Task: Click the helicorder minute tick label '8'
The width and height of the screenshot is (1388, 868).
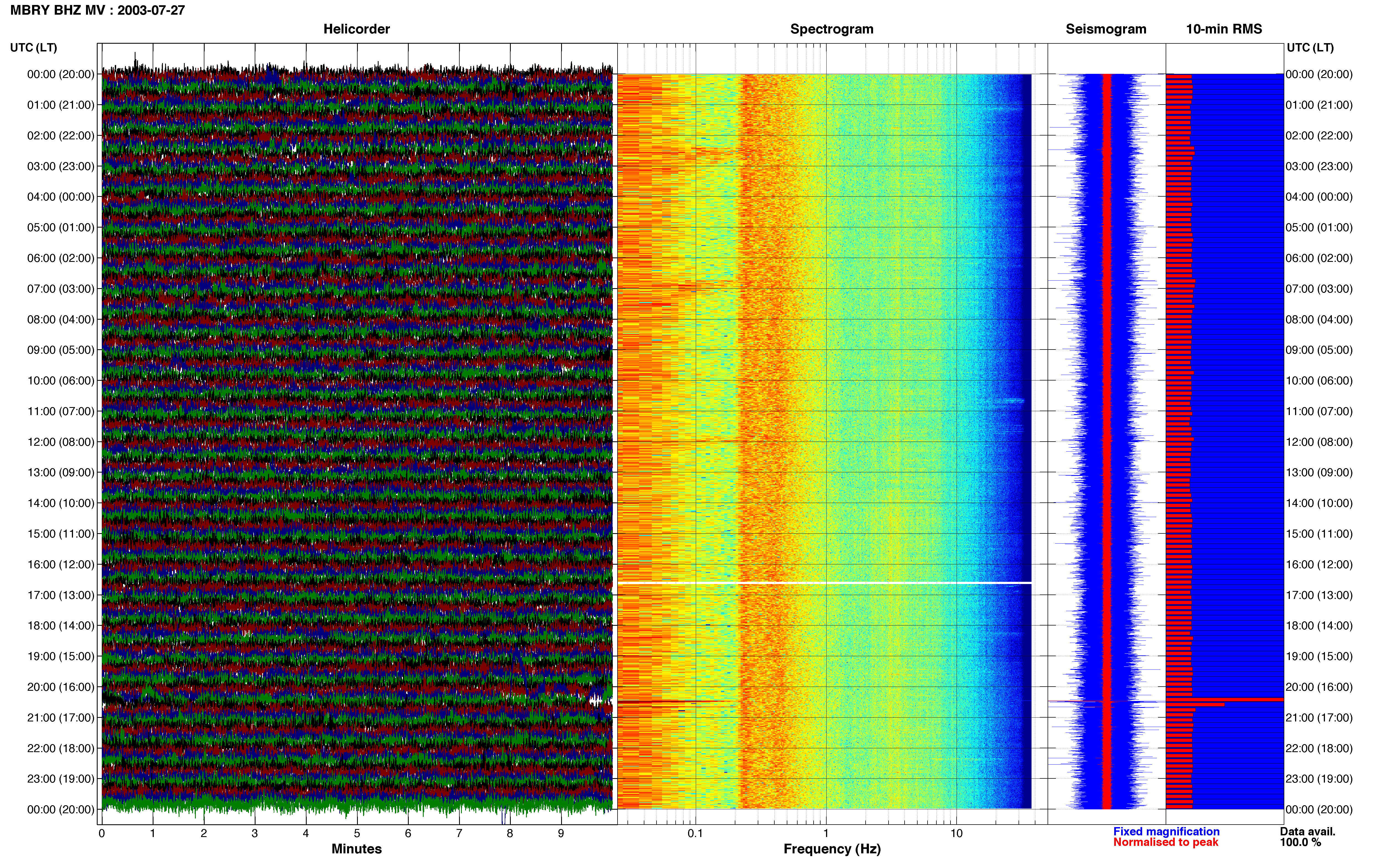Action: (x=510, y=833)
